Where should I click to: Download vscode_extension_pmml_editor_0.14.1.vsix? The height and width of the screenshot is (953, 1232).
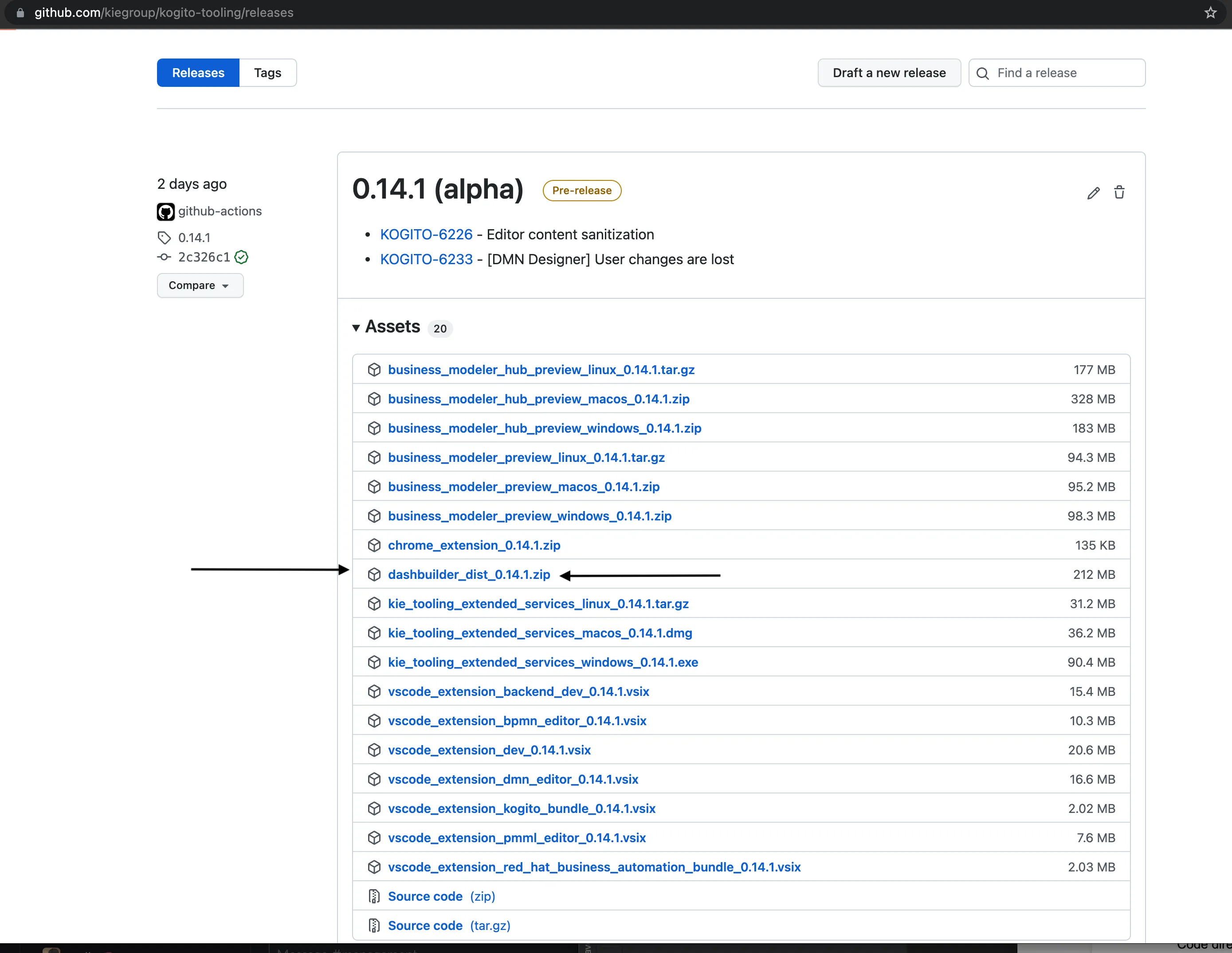517,838
